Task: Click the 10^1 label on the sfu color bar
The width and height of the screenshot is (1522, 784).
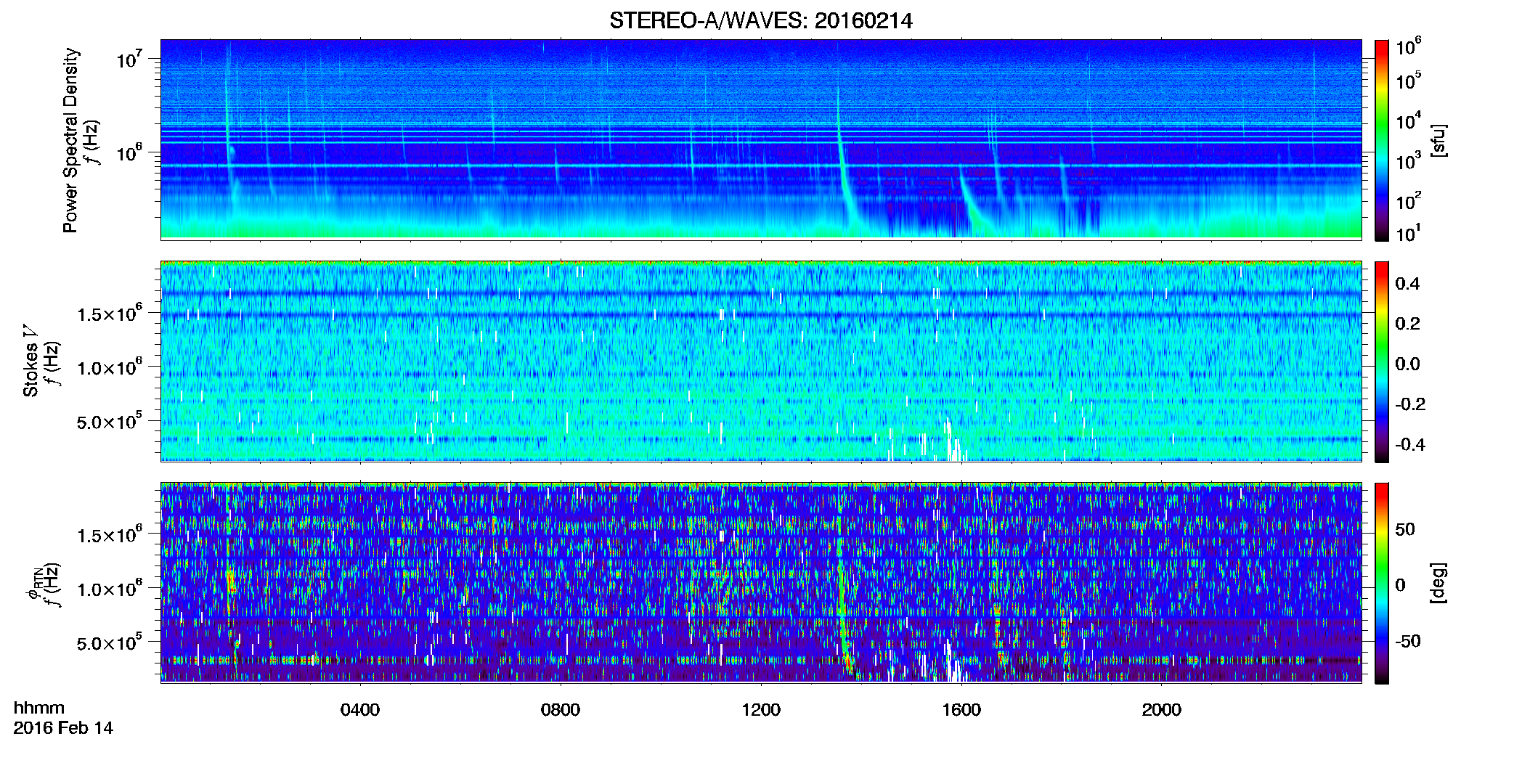Action: click(x=1409, y=234)
